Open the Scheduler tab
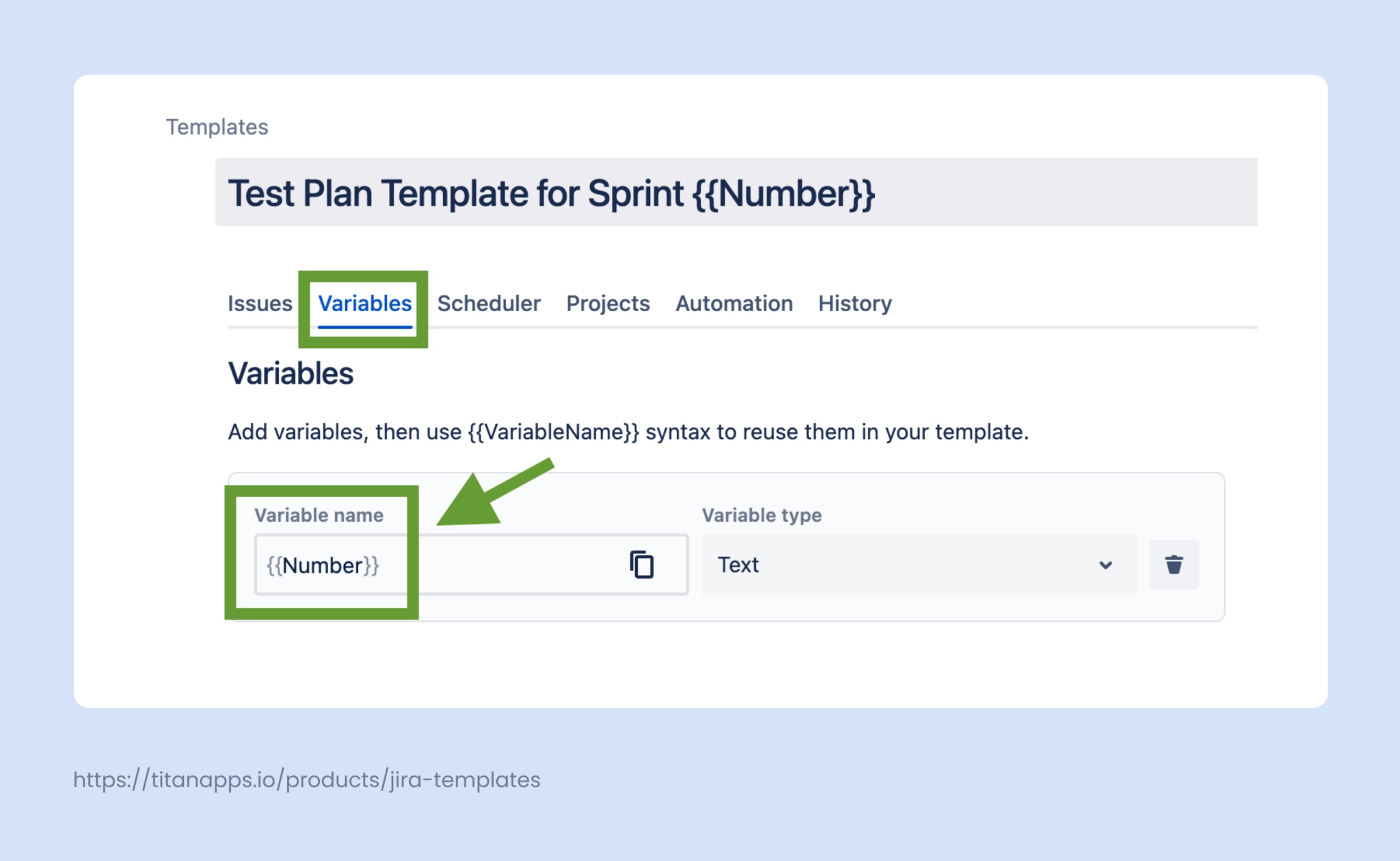1400x861 pixels. (x=489, y=304)
